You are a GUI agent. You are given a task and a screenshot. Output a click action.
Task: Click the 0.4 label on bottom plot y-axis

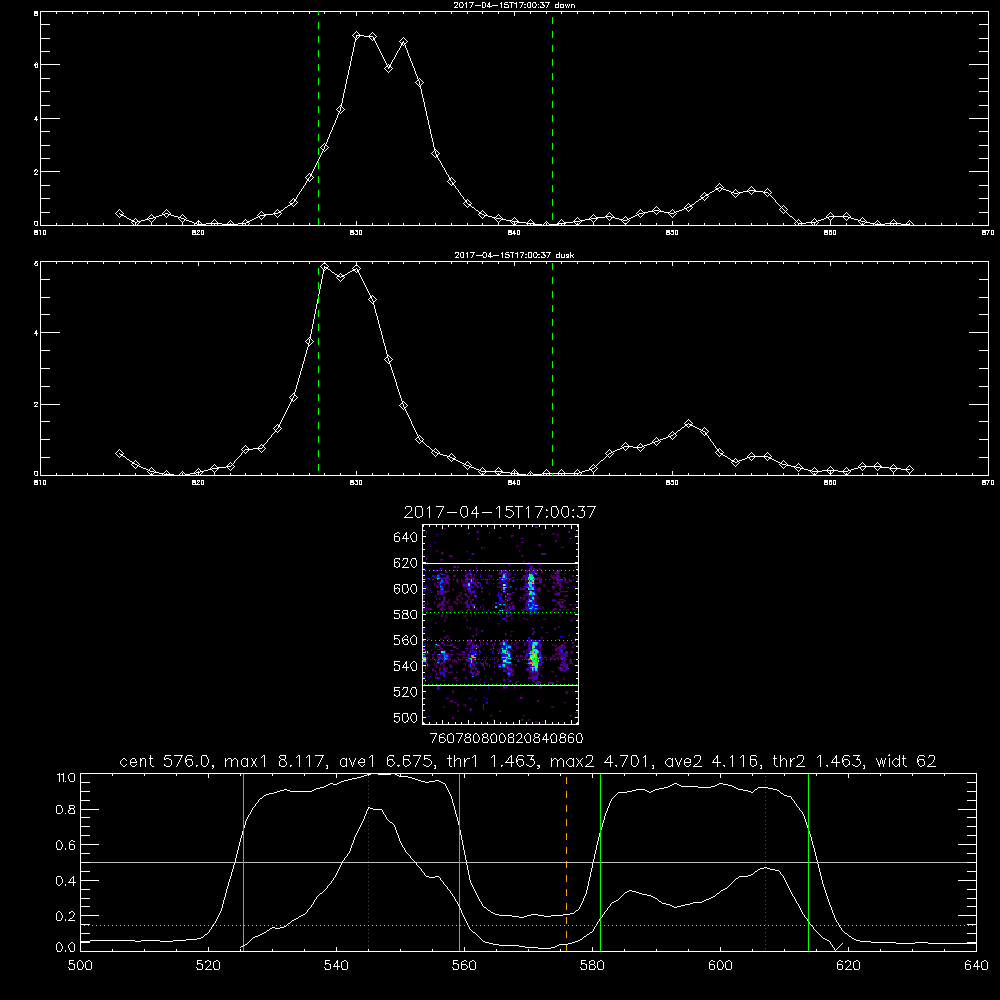tap(66, 881)
